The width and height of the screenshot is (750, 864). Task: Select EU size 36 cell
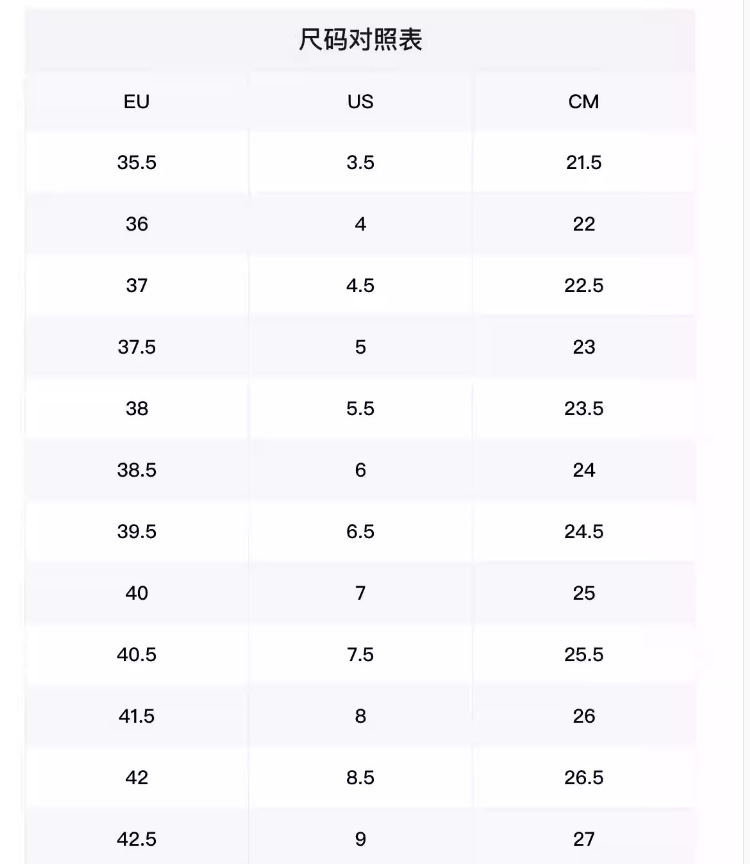click(137, 224)
